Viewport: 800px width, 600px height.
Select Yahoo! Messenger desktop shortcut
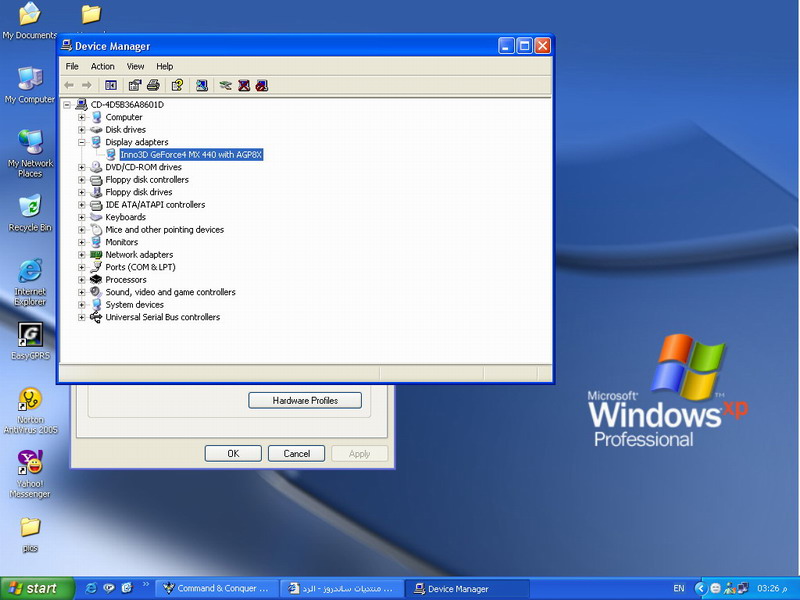pyautogui.click(x=30, y=474)
